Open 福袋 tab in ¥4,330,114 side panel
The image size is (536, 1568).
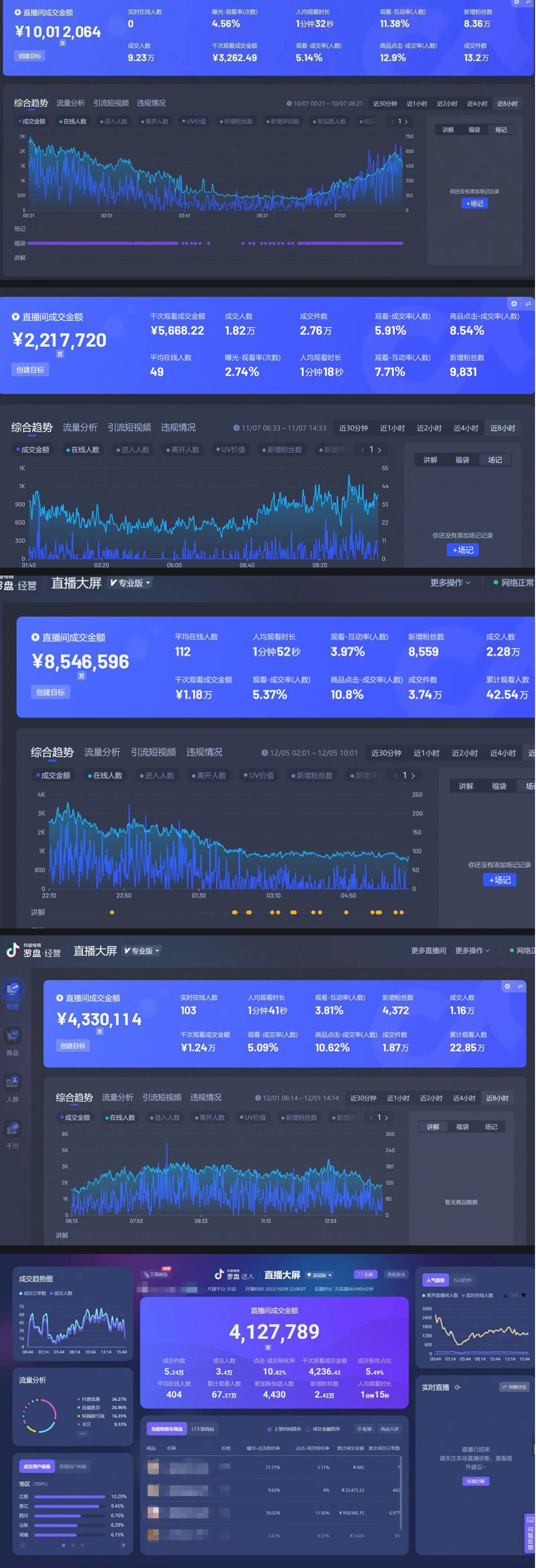(x=463, y=1127)
